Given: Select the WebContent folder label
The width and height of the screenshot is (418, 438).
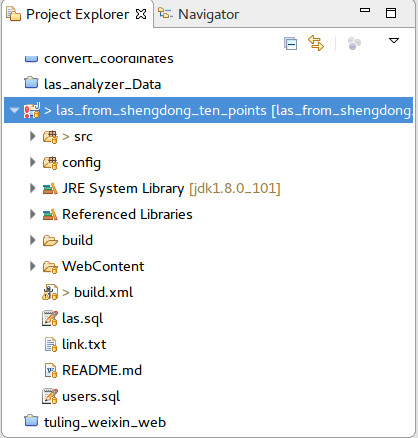Looking at the screenshot, I should [103, 266].
